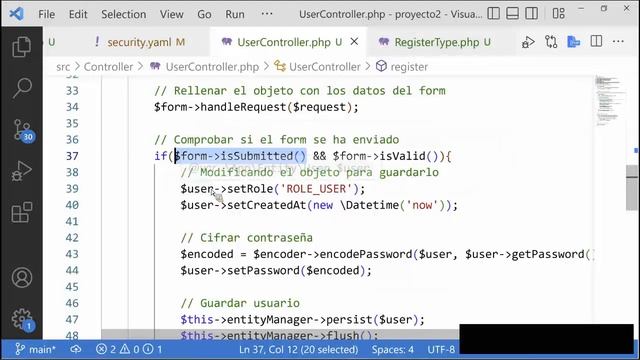Image resolution: width=640 pixels, height=360 pixels.
Task: Click the main* git branch indicator
Action: click(35, 349)
